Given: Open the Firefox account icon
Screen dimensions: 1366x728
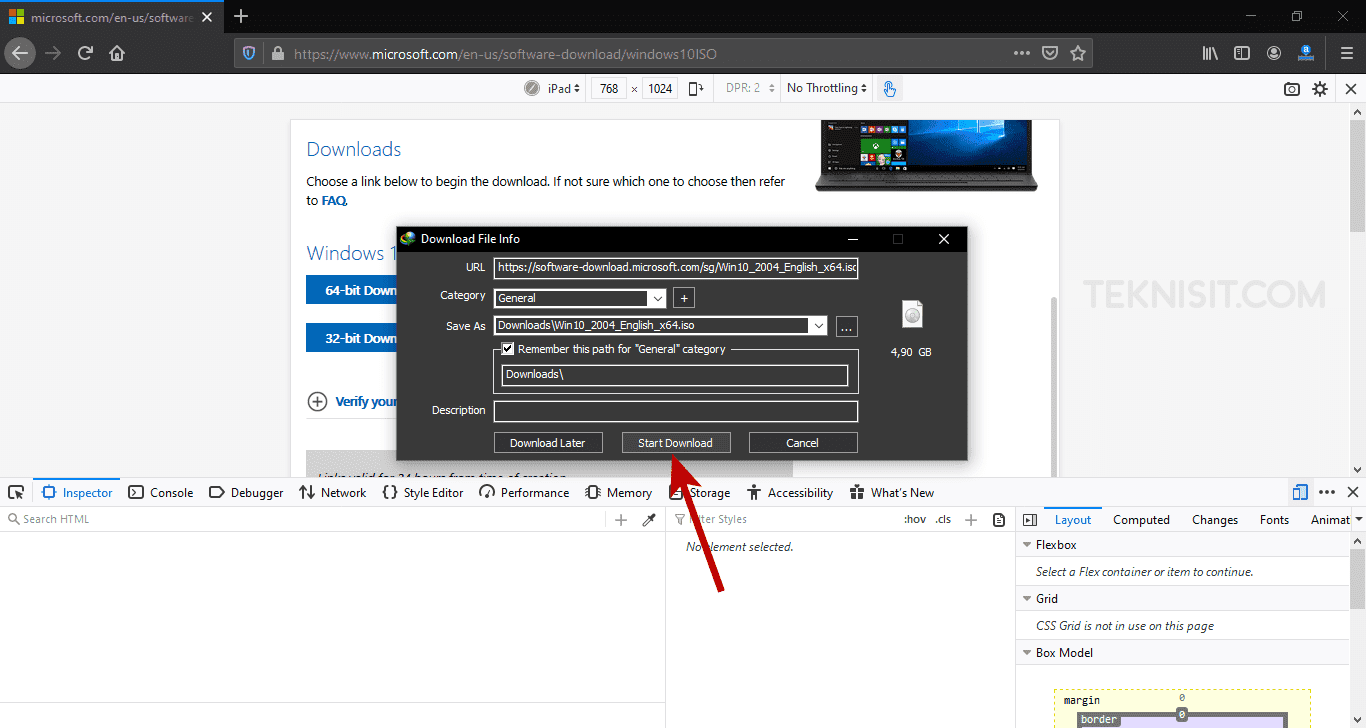Looking at the screenshot, I should [1274, 54].
